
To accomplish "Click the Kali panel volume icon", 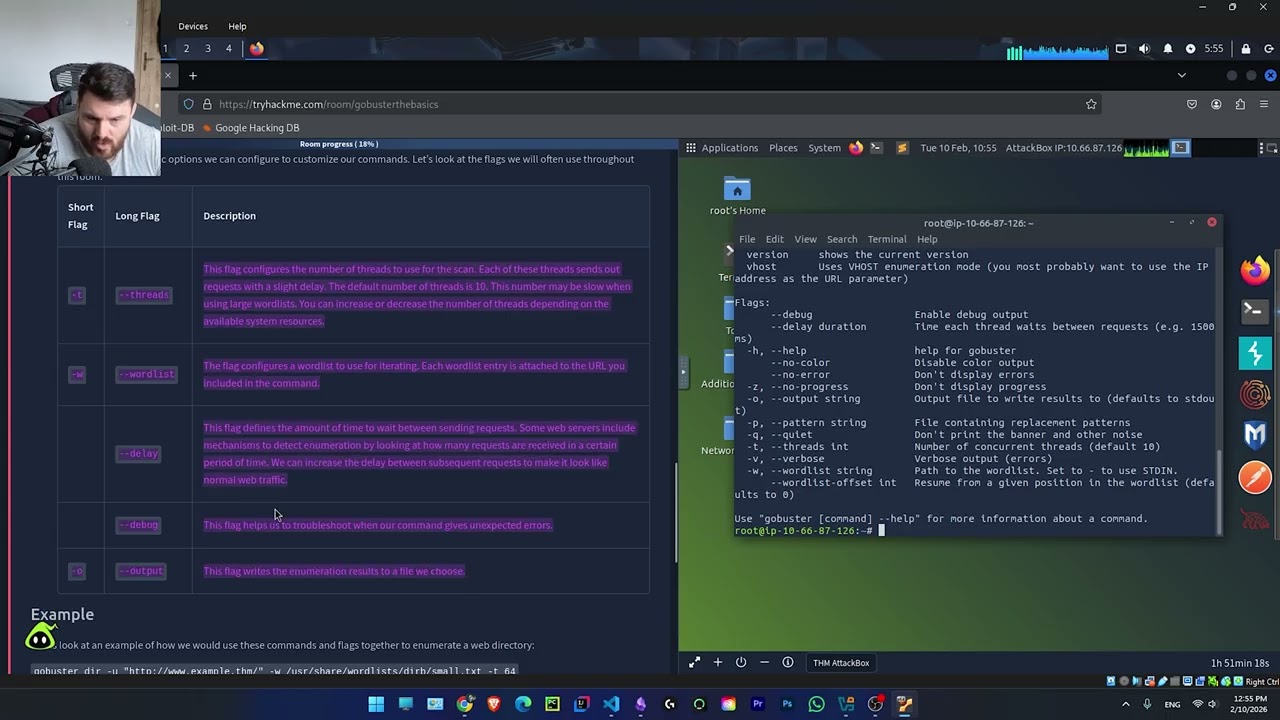I will (1144, 48).
